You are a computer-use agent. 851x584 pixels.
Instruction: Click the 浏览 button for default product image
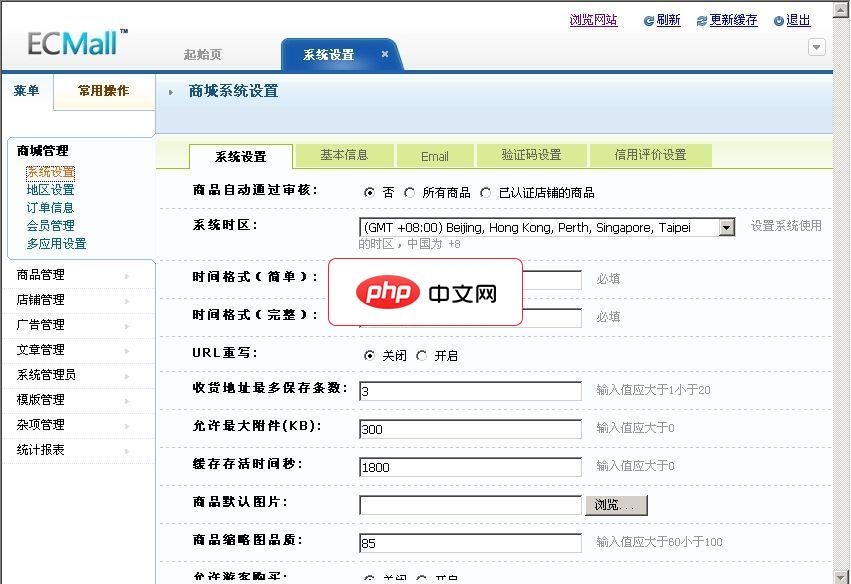click(x=615, y=505)
